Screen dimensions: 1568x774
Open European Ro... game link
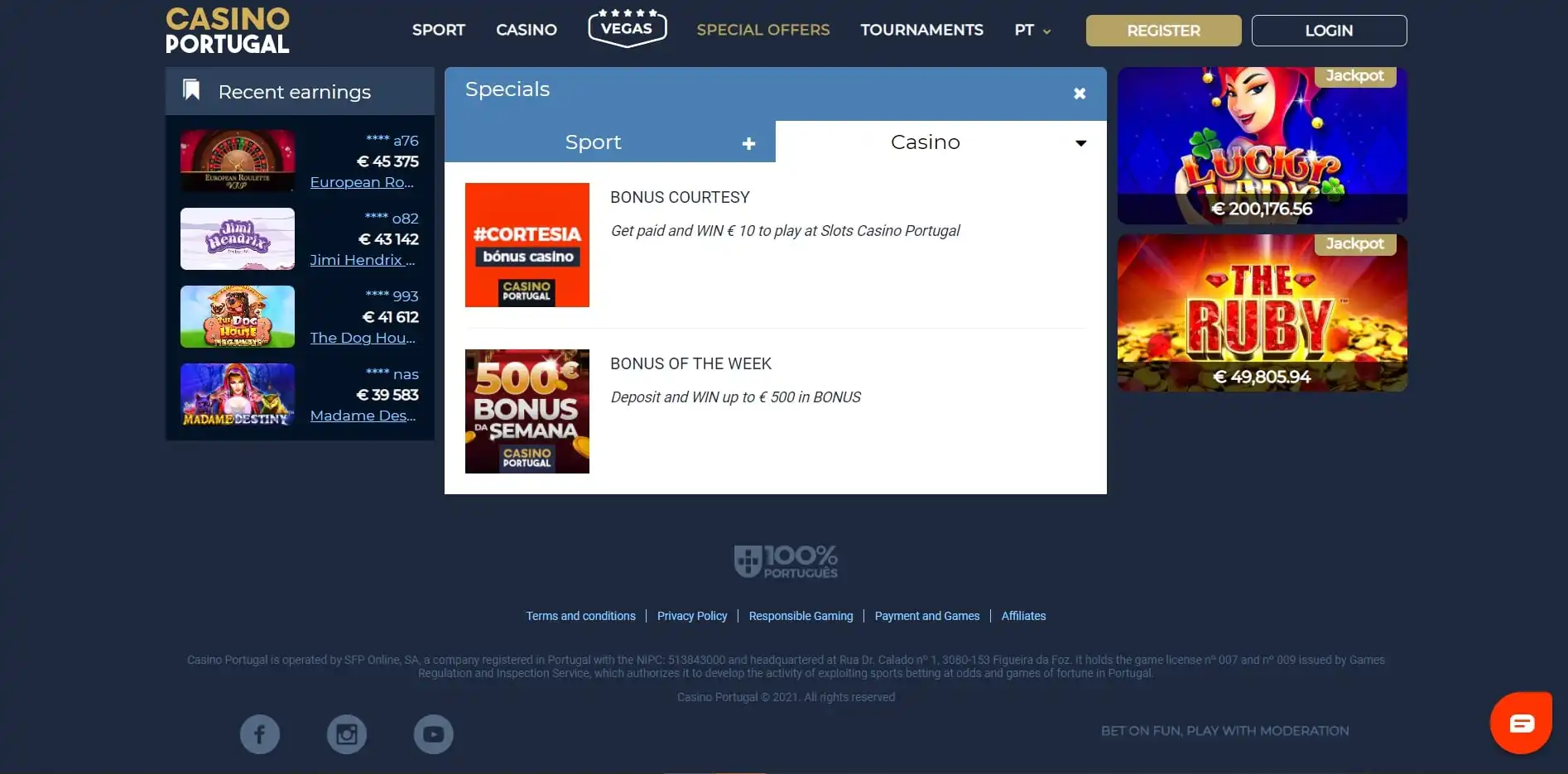point(362,182)
